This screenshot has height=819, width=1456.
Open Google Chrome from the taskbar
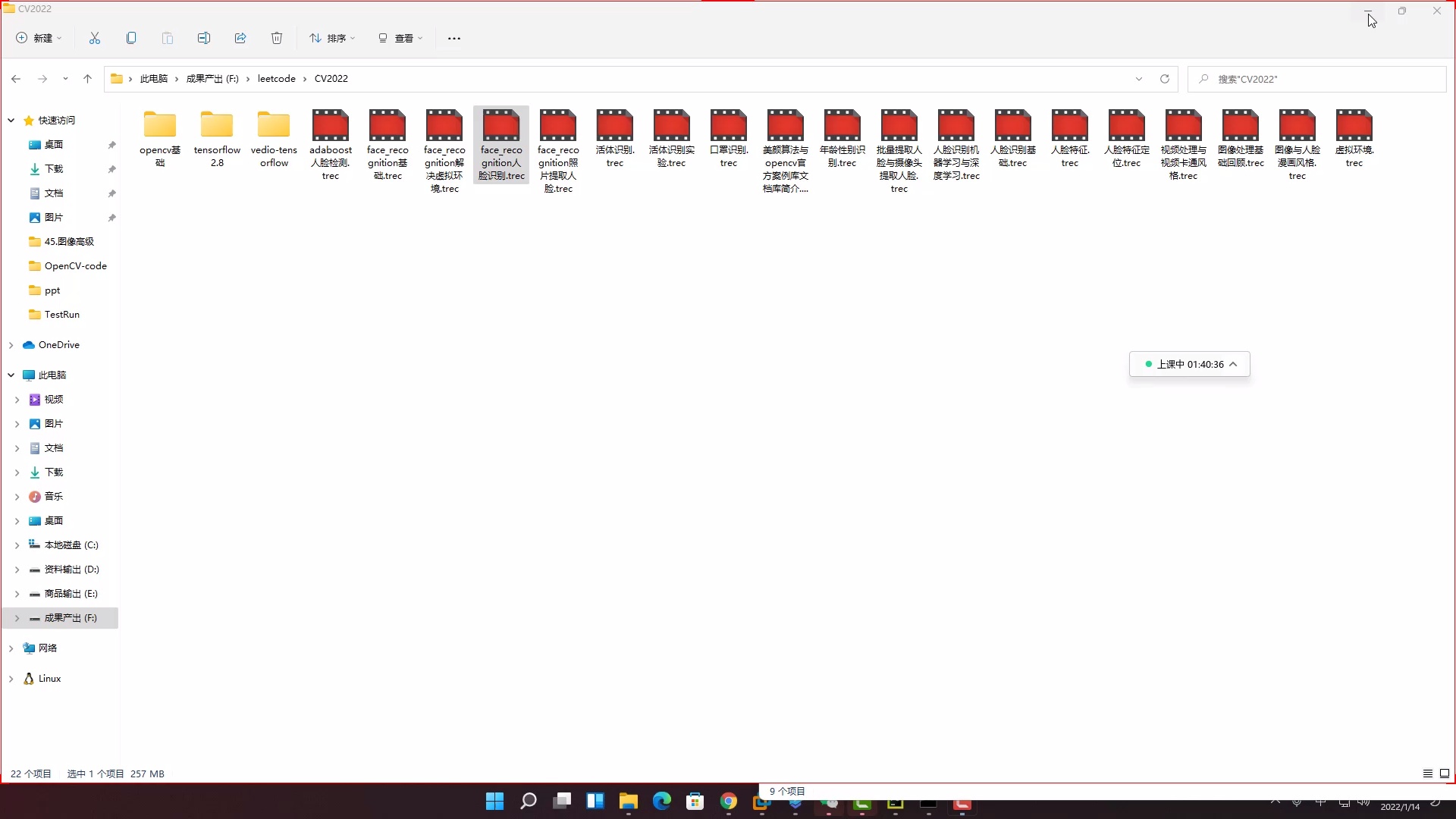(728, 801)
